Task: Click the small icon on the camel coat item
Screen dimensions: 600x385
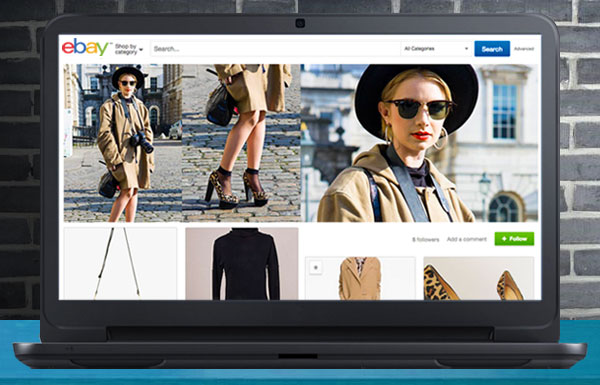Action: [316, 268]
